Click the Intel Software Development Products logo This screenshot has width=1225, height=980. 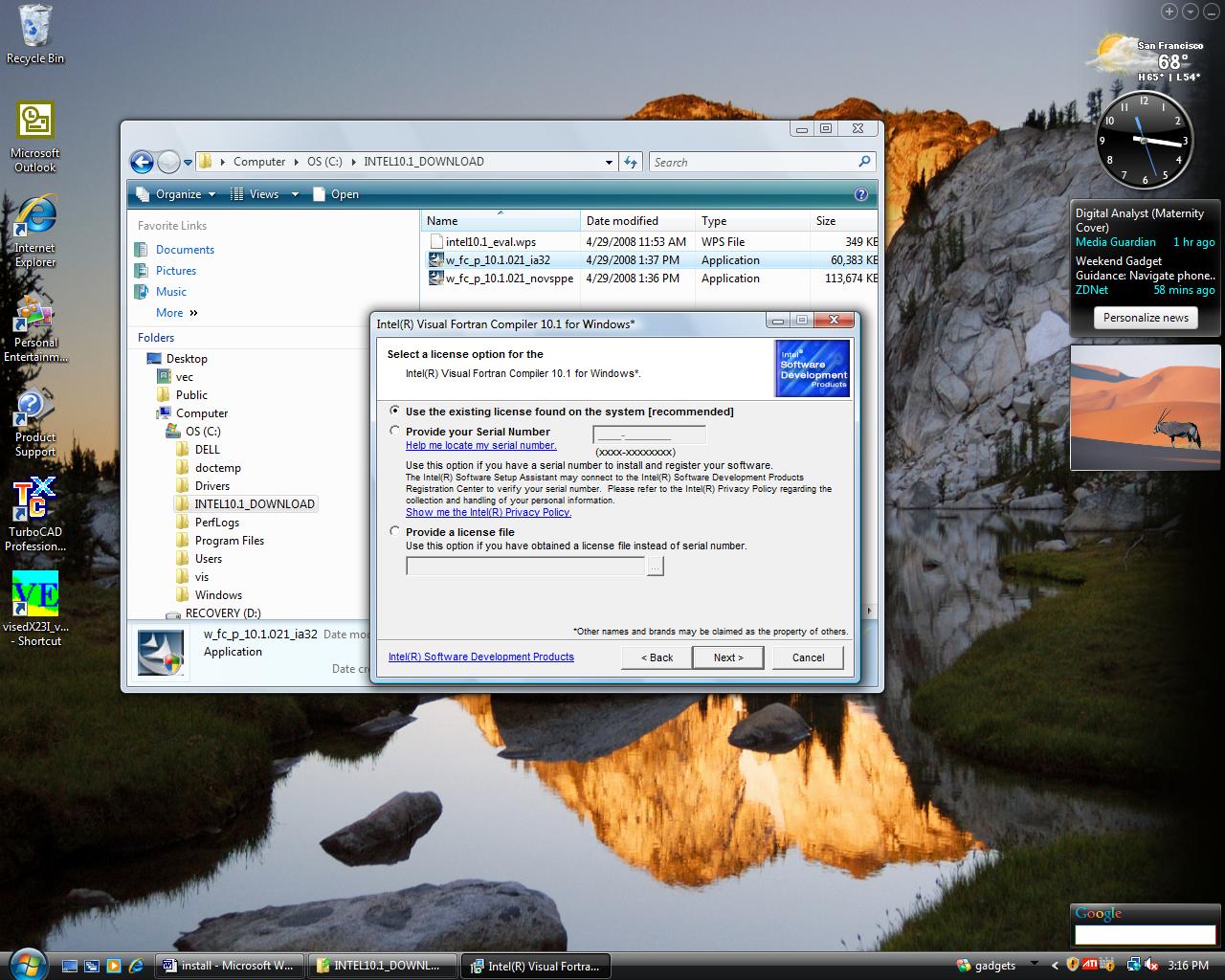(813, 368)
